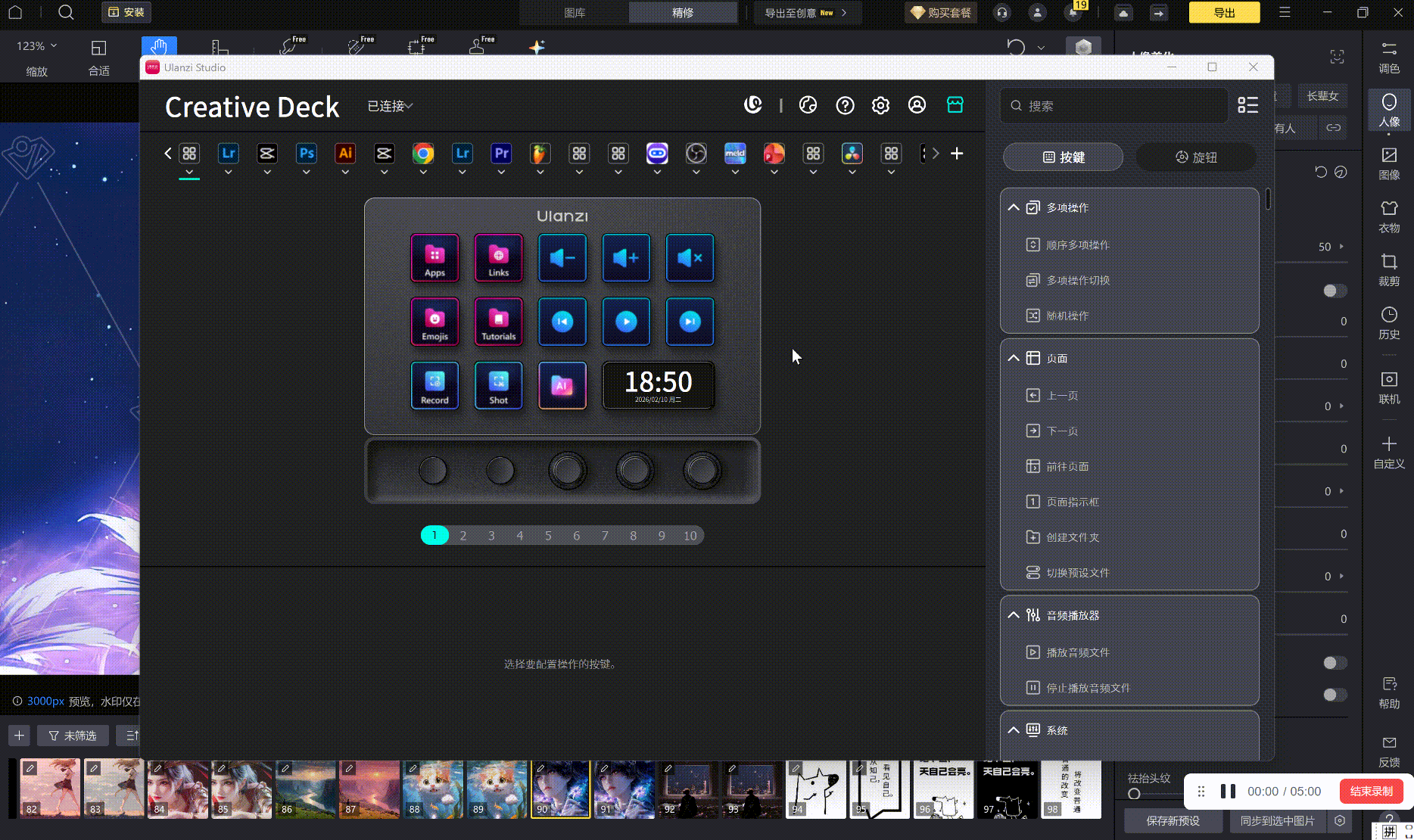The width and height of the screenshot is (1414, 840).
Task: Switch to the 图库 tab
Action: click(x=575, y=12)
